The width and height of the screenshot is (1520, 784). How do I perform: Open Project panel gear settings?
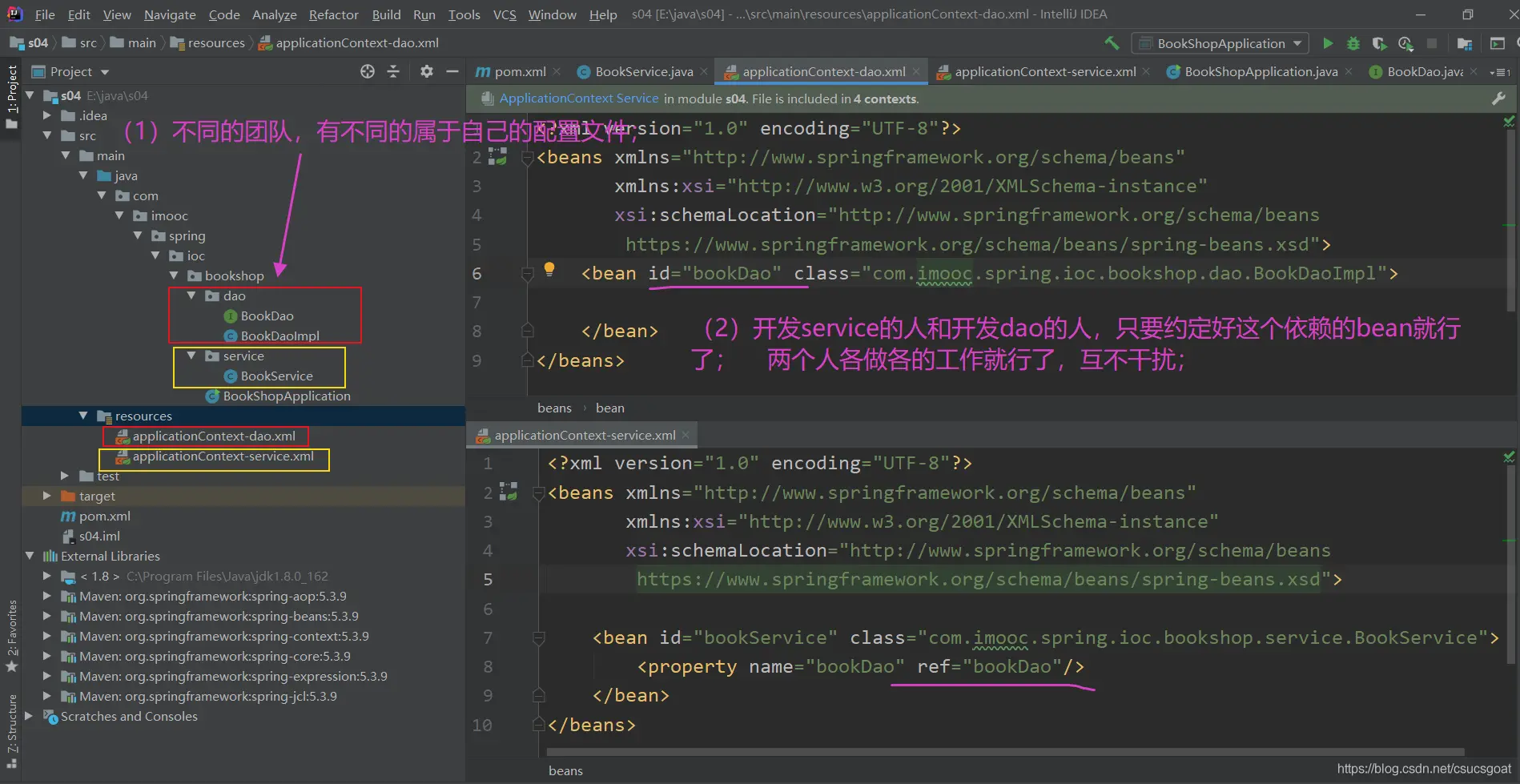click(427, 71)
